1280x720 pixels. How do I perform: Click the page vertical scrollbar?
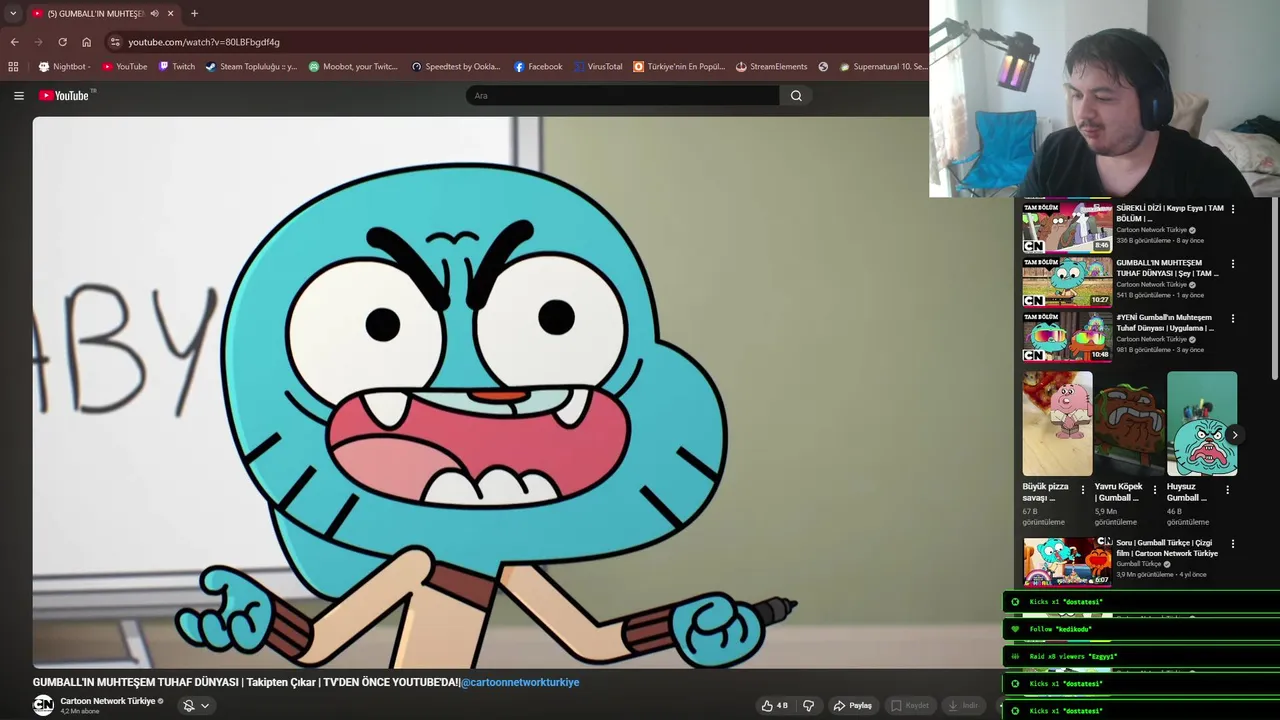point(1275,290)
